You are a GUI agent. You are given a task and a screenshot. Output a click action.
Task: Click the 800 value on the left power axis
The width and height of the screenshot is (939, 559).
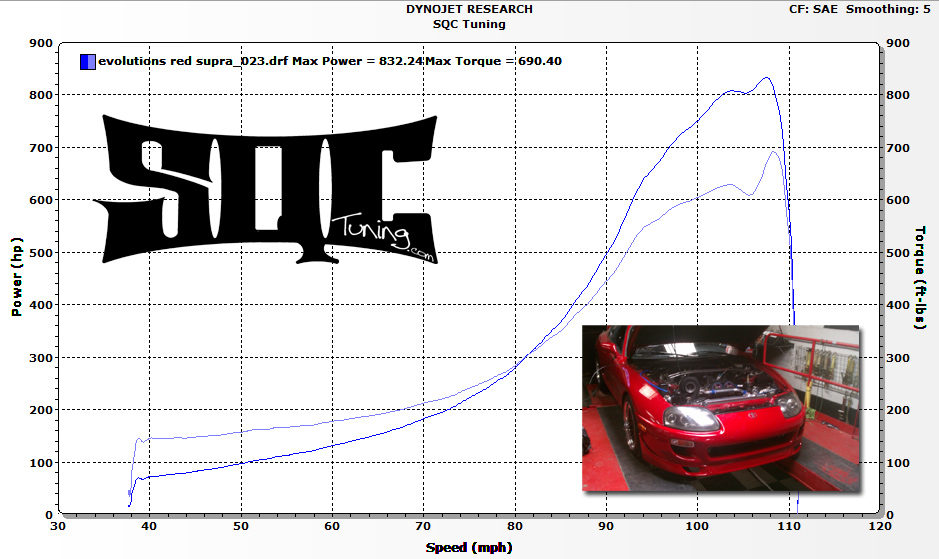tap(41, 95)
